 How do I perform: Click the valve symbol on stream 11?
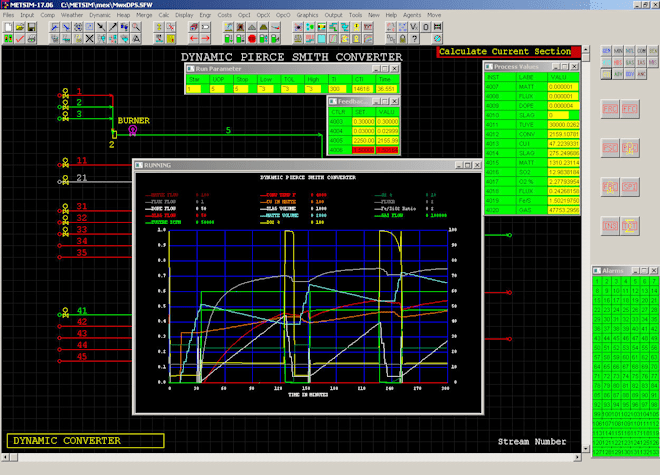pos(65,163)
